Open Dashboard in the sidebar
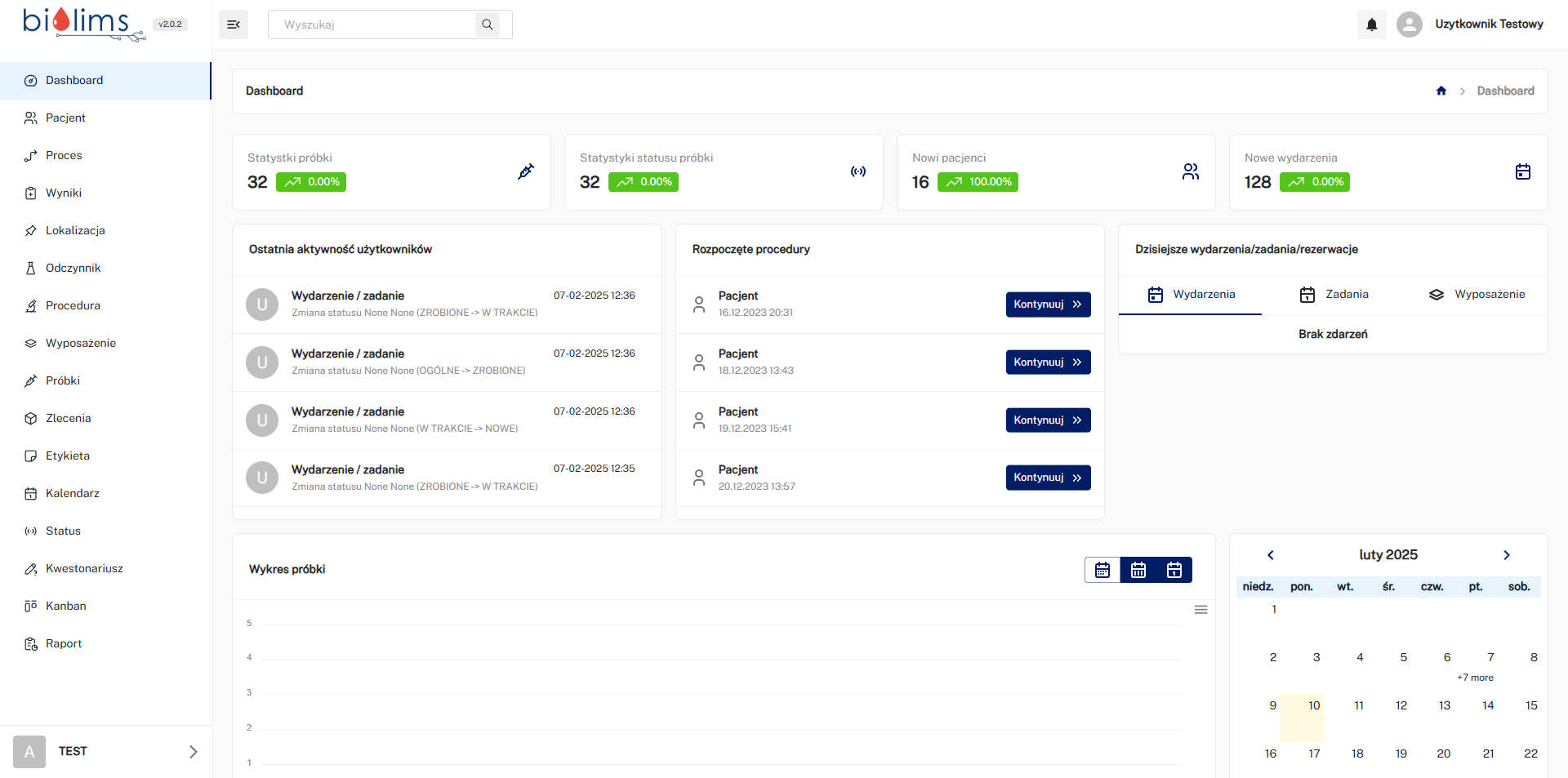This screenshot has height=778, width=1568. pos(105,81)
